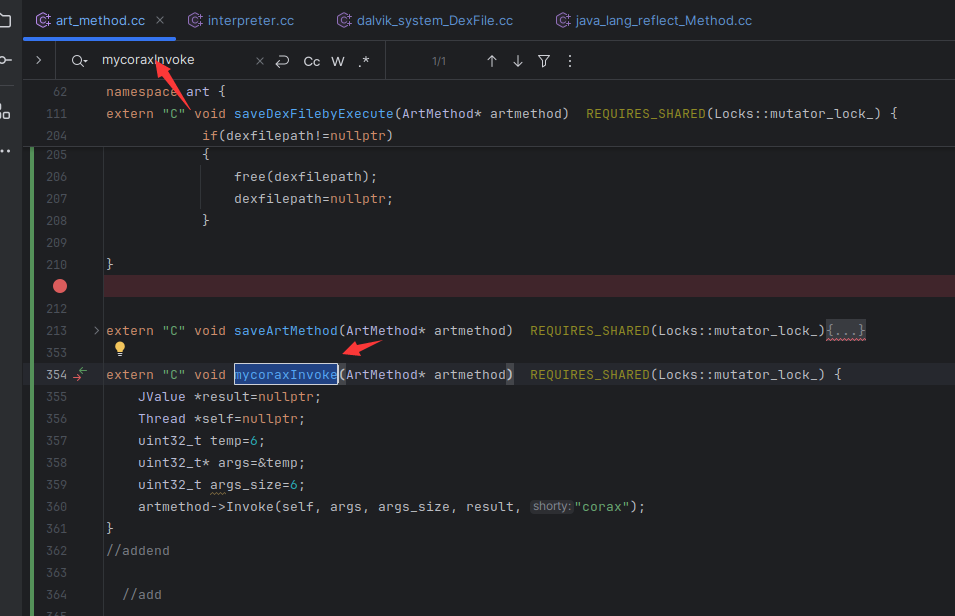
Task: Click the breakpoint red dot in gutter
Action: (x=60, y=286)
